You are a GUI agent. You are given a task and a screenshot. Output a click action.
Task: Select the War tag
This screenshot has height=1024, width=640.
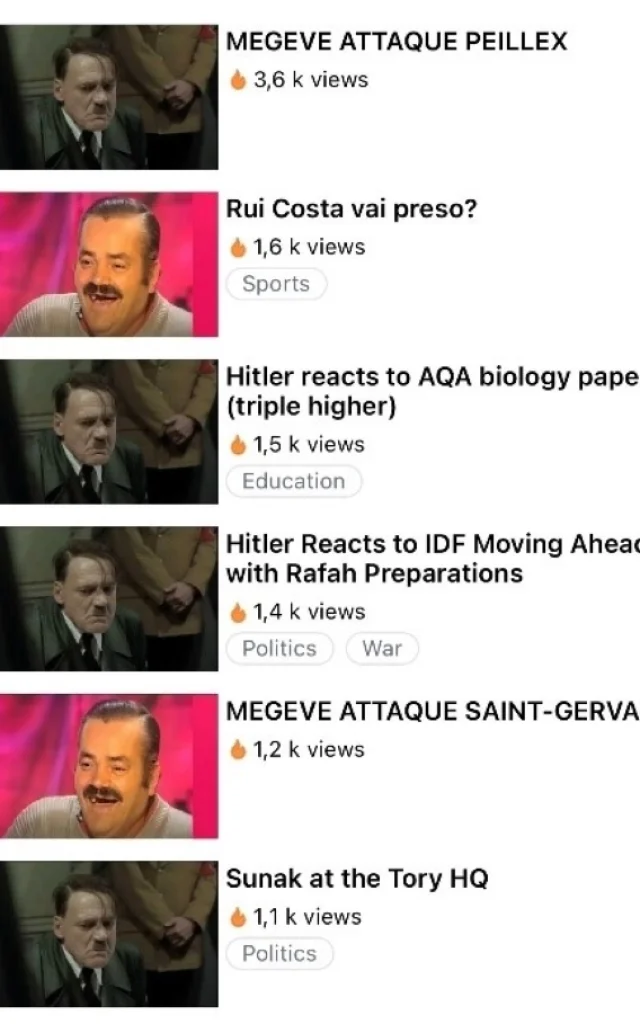click(382, 648)
